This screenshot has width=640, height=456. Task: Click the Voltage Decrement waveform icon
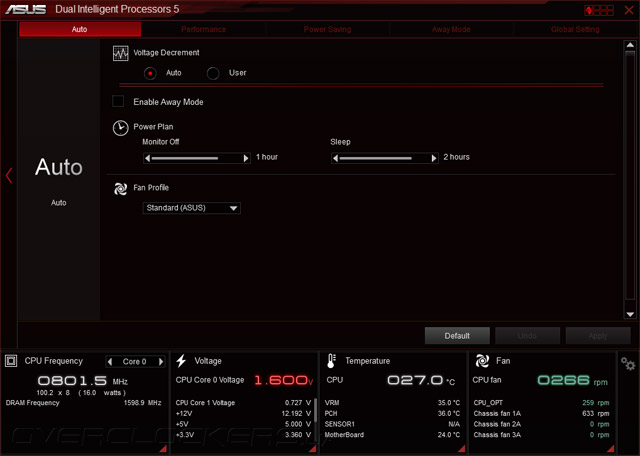tap(120, 53)
